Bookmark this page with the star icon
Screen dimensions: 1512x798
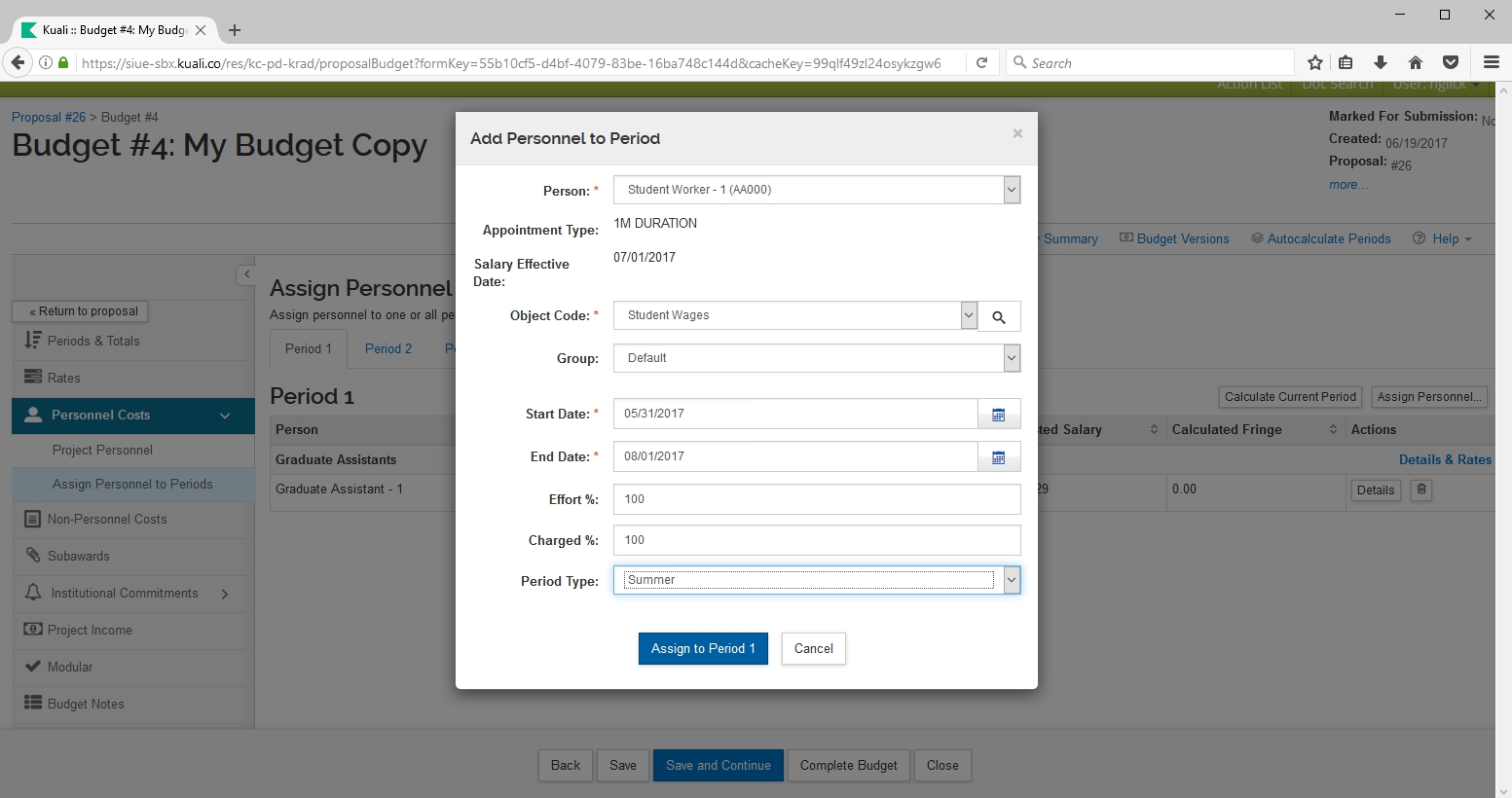pos(1315,62)
